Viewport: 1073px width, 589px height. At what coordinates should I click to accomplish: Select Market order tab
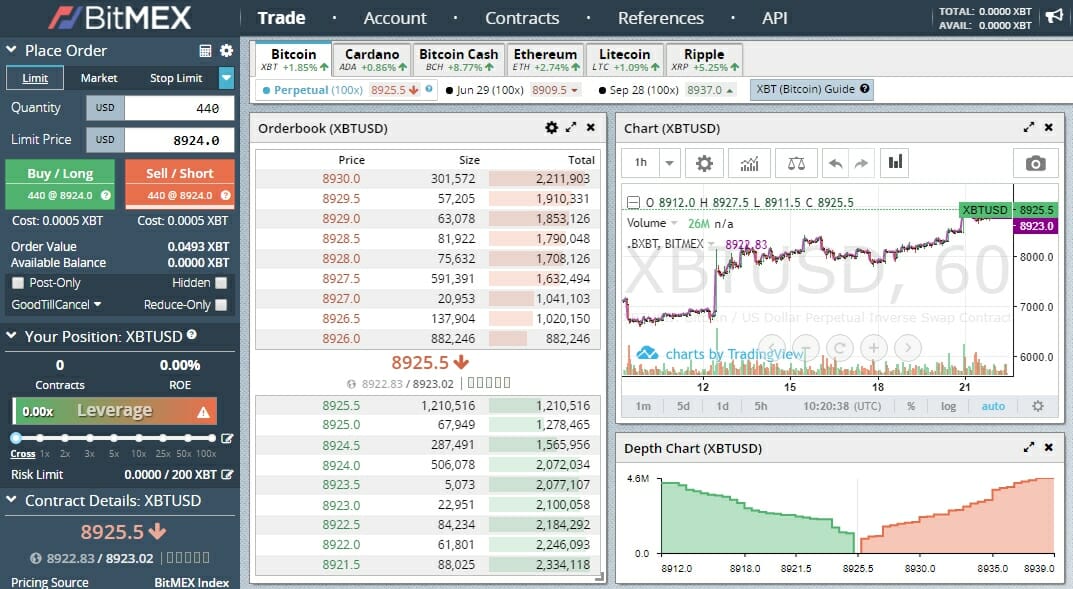(x=99, y=78)
